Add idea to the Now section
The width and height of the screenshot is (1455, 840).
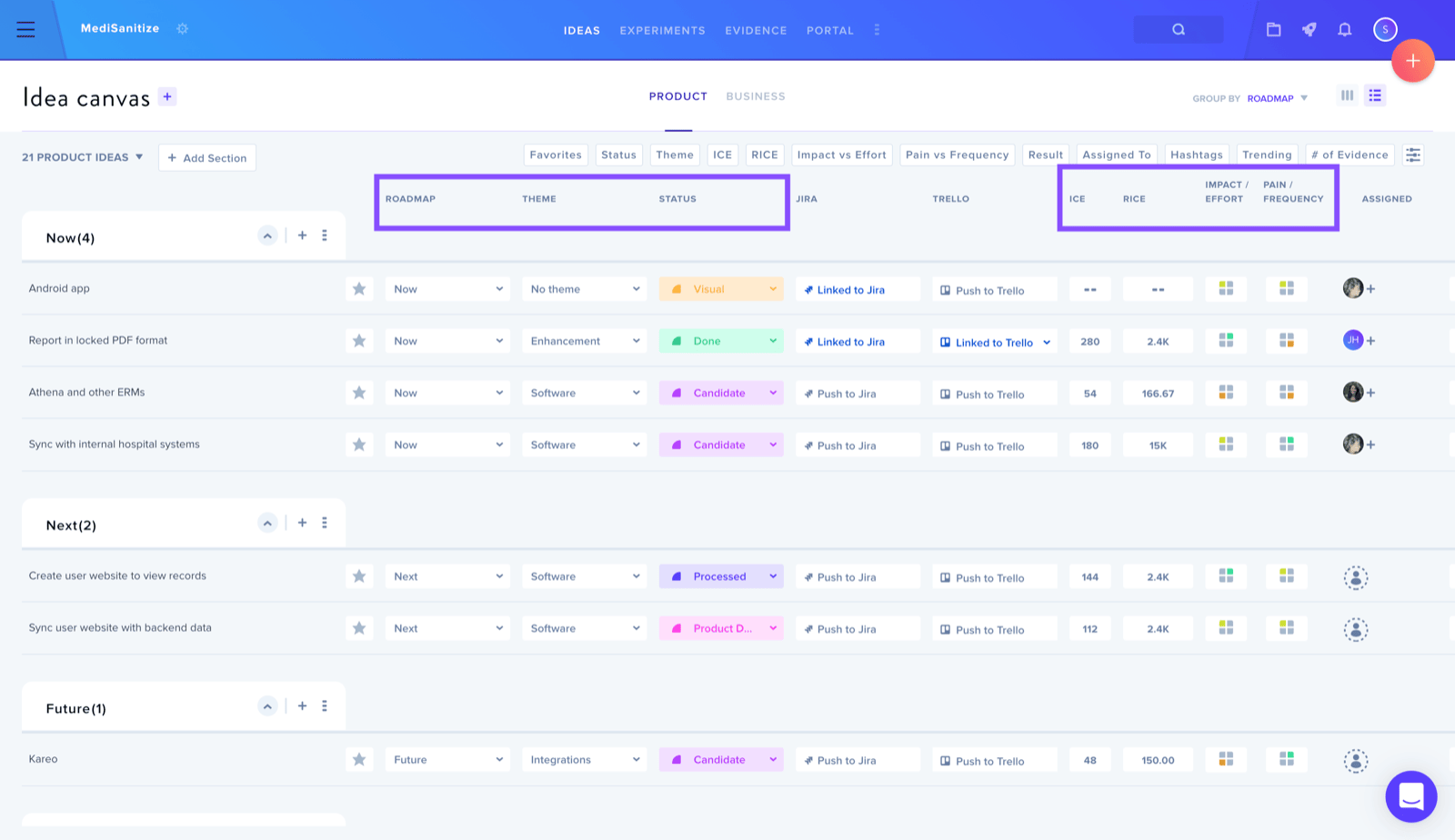tap(302, 235)
